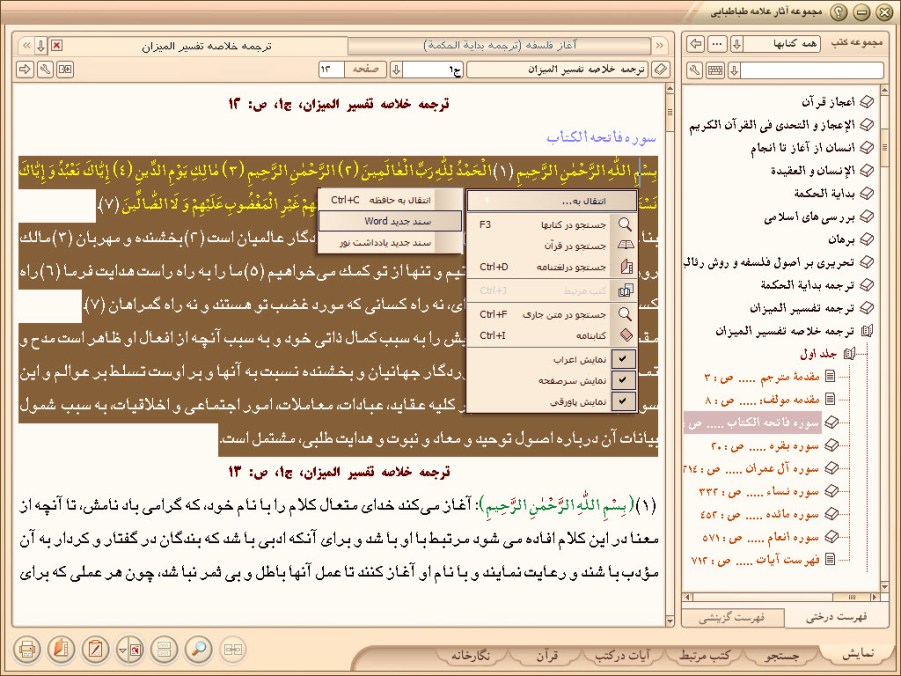Viewport: 901px width, 676px height.
Task: Open the document tabs list down arrow
Action: coord(40,45)
